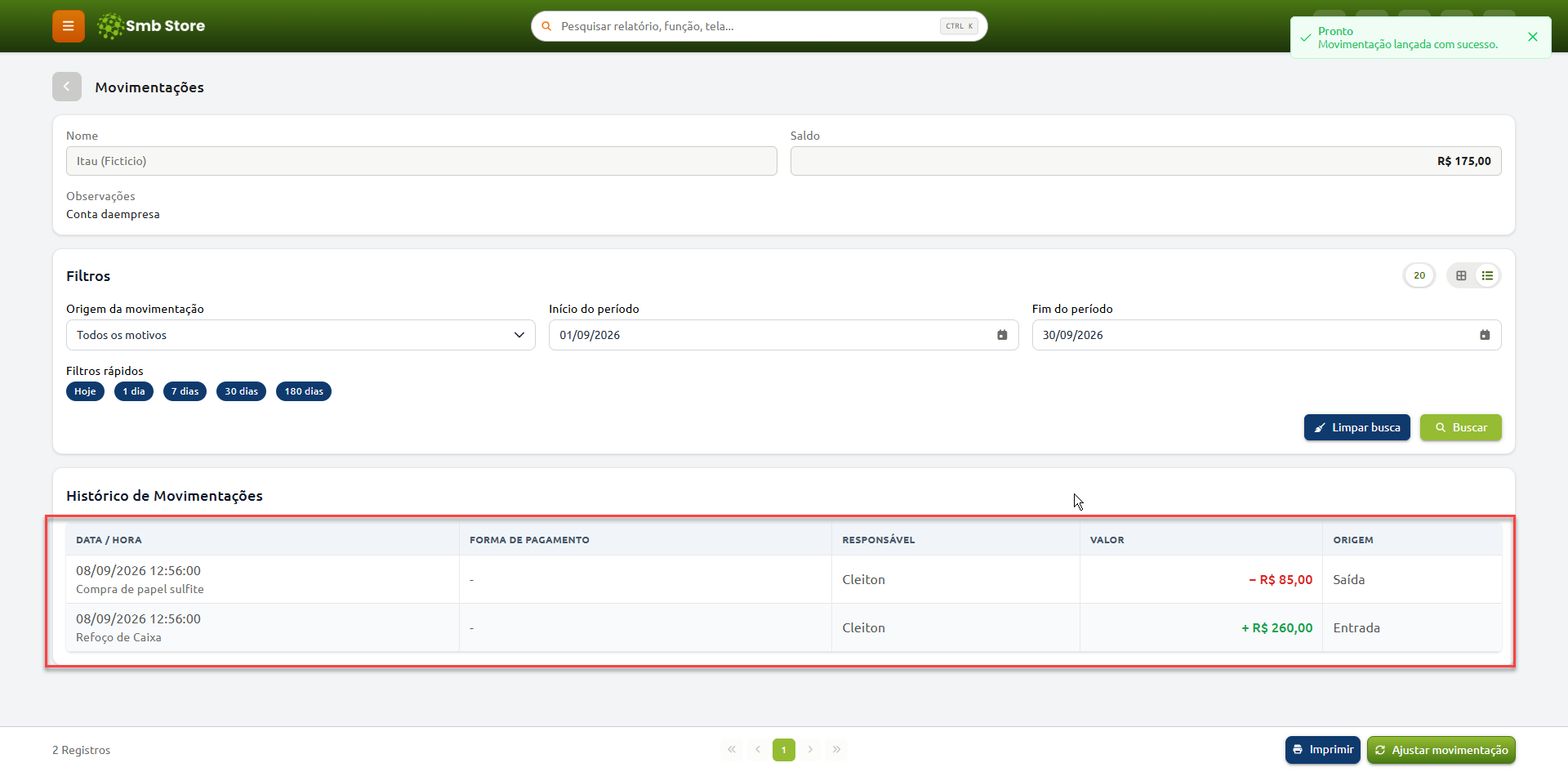The height and width of the screenshot is (772, 1568).
Task: Change the 20 records-per-page setting
Action: coord(1419,275)
